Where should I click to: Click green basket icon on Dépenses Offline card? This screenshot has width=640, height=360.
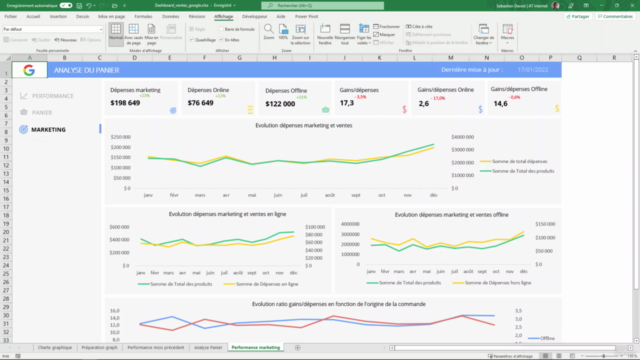(x=325, y=109)
